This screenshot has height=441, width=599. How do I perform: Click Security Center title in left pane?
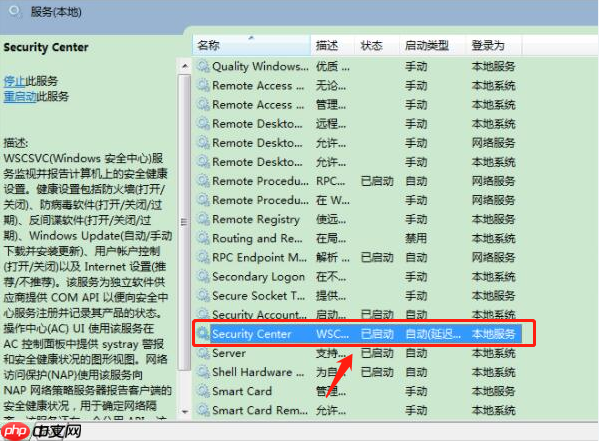point(46,47)
